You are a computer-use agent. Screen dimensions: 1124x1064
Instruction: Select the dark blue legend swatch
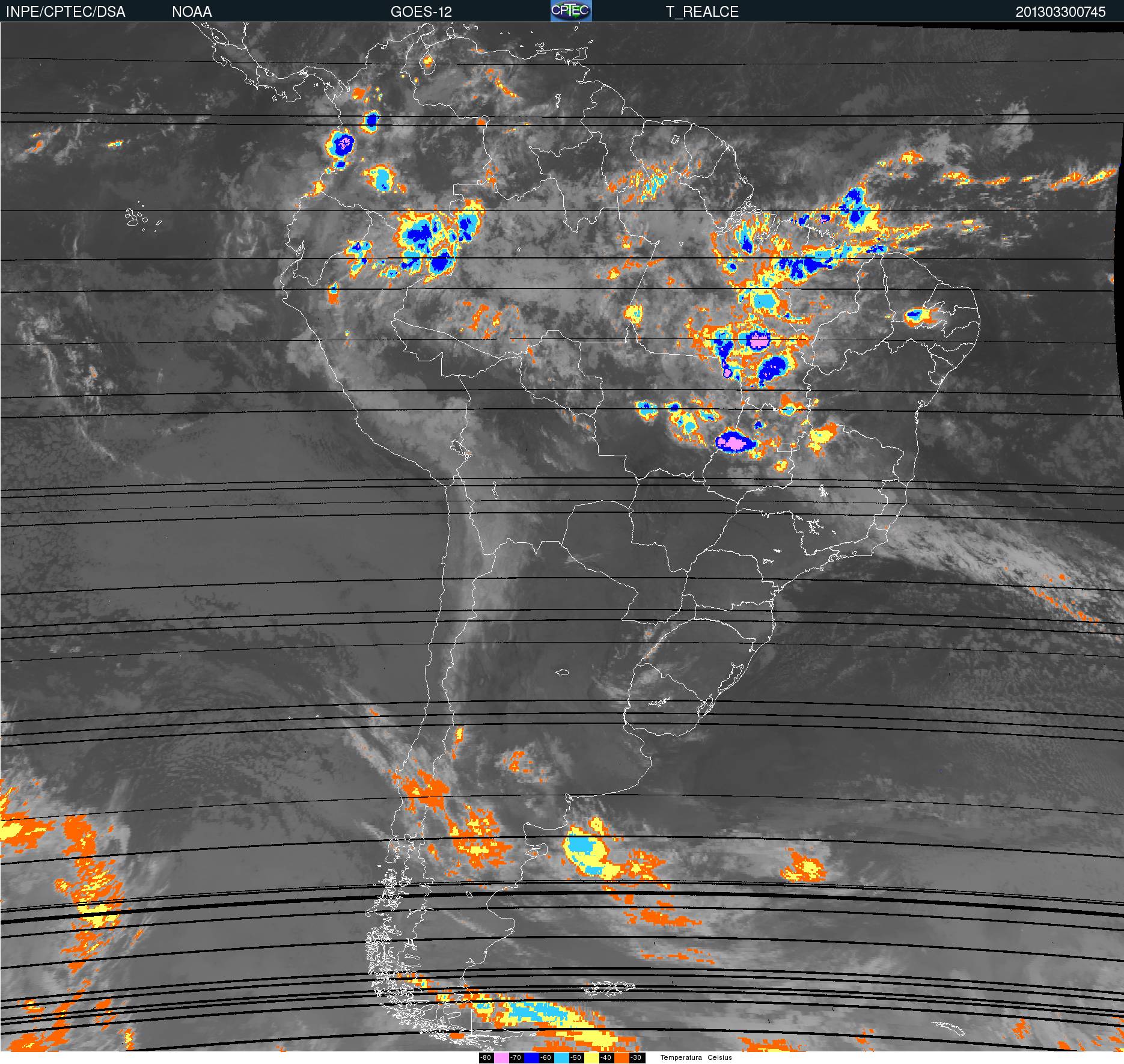[531, 1058]
